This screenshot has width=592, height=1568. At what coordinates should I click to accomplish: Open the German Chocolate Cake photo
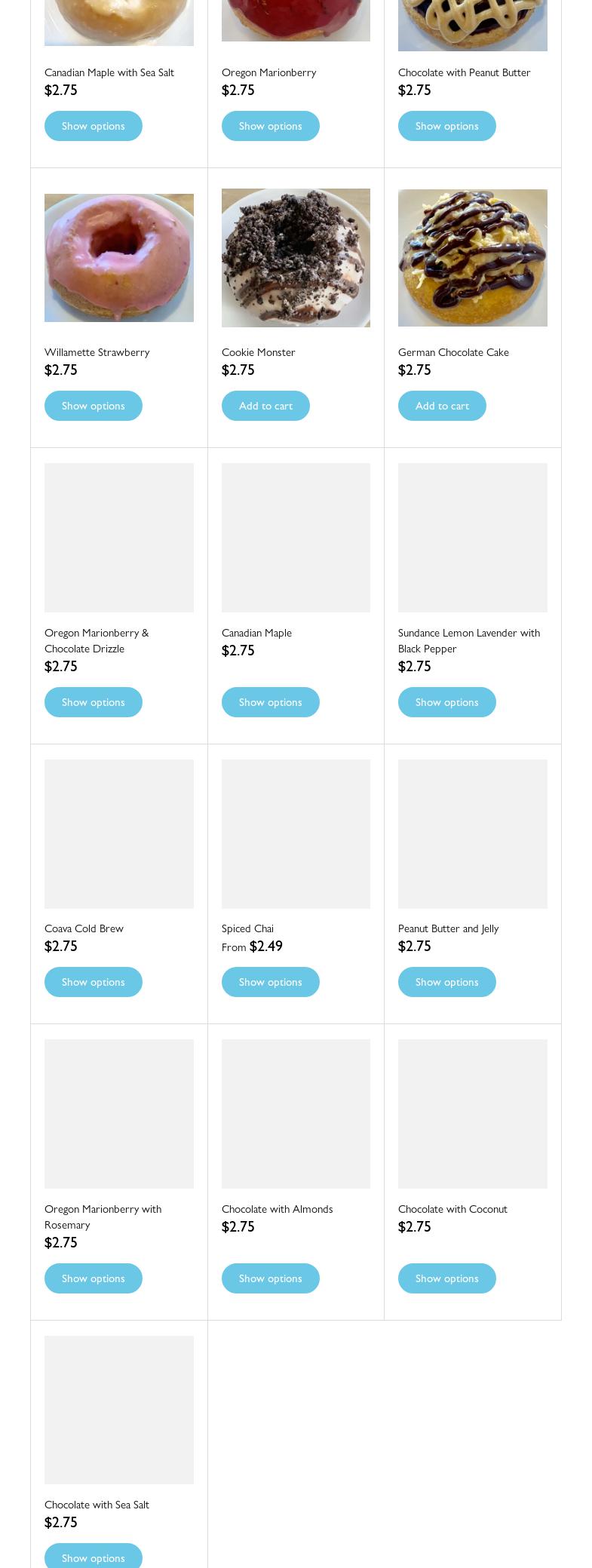[472, 258]
